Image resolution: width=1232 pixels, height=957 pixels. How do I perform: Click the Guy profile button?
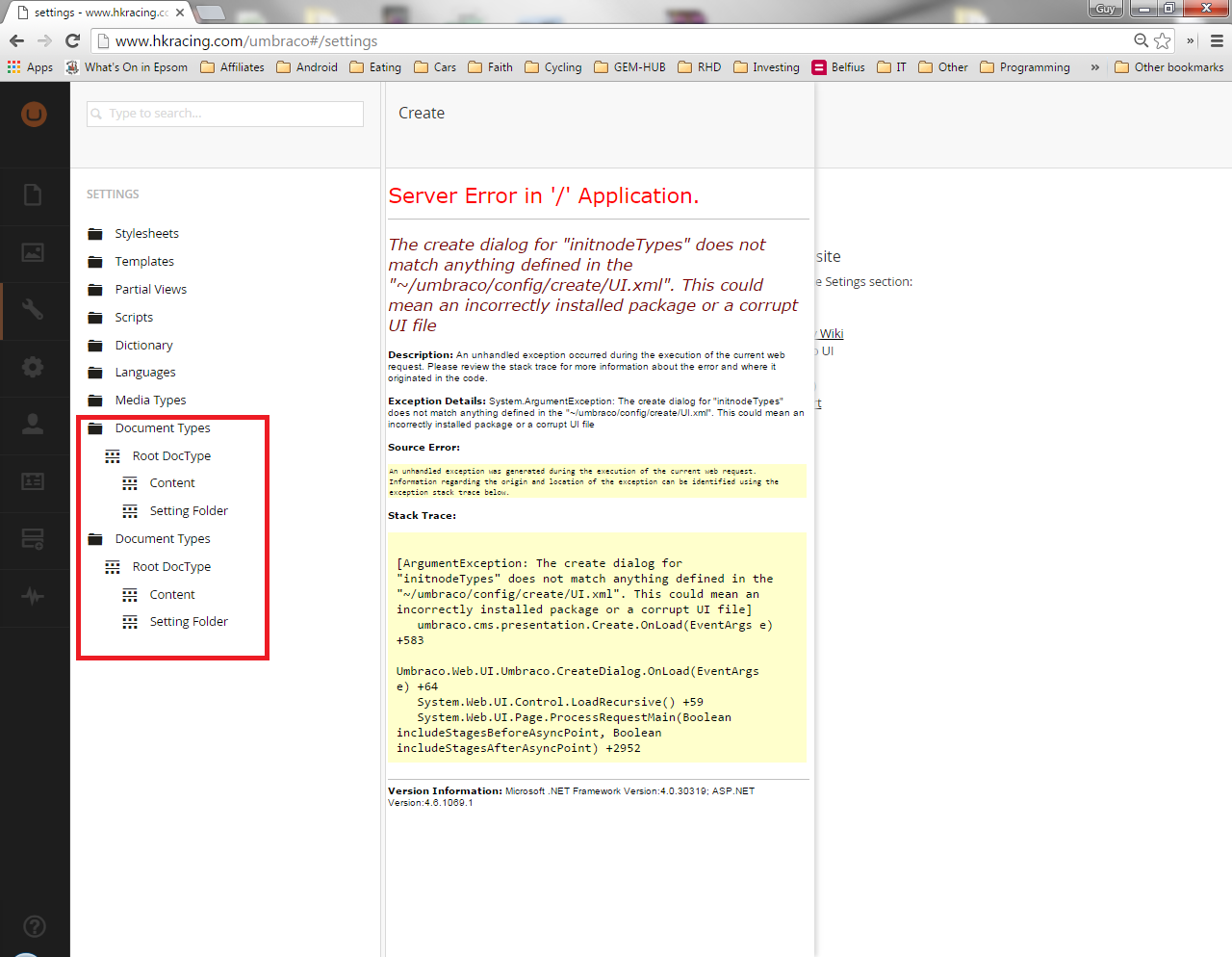(x=1106, y=9)
